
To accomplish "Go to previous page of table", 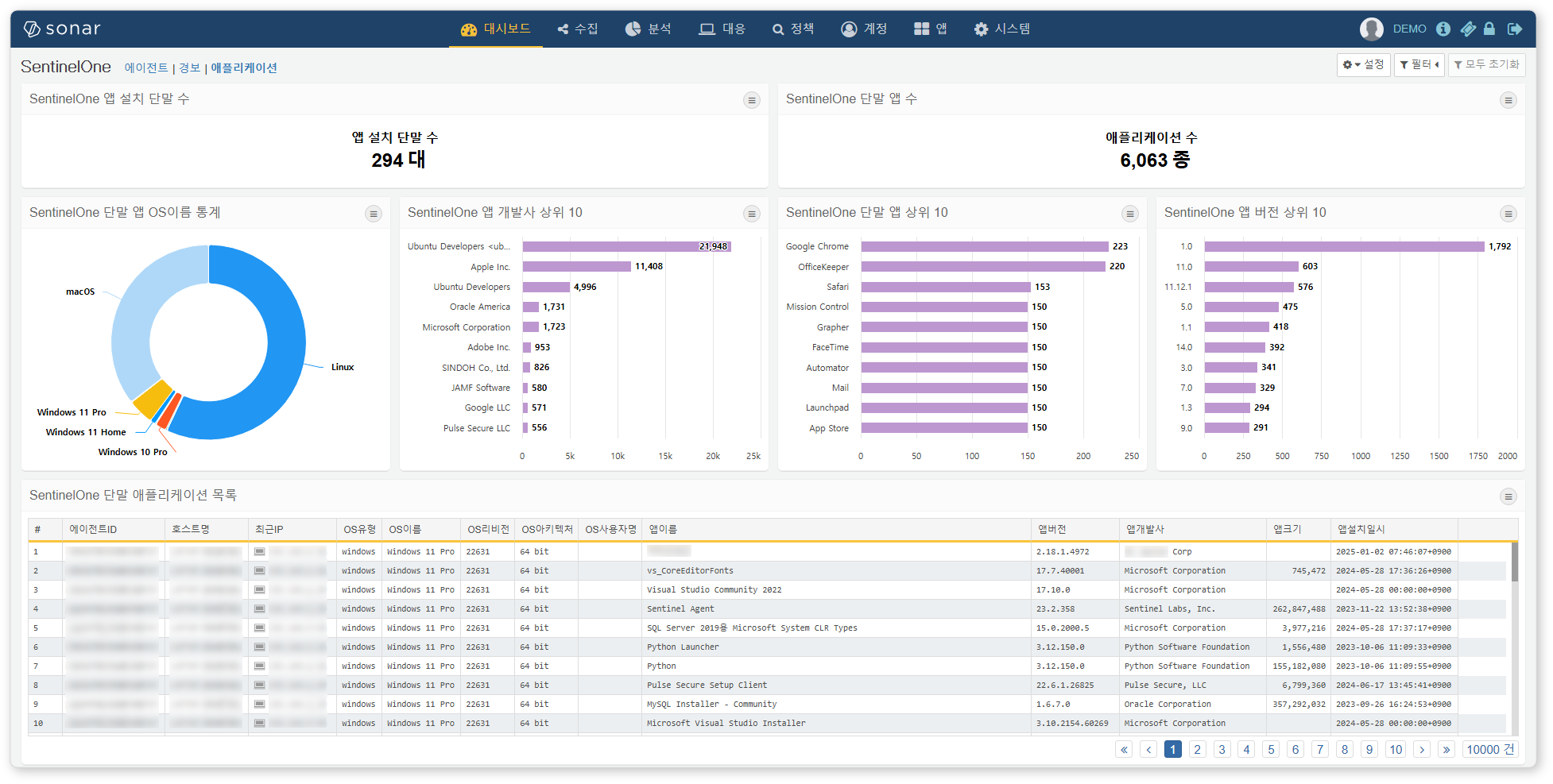I will point(1148,749).
